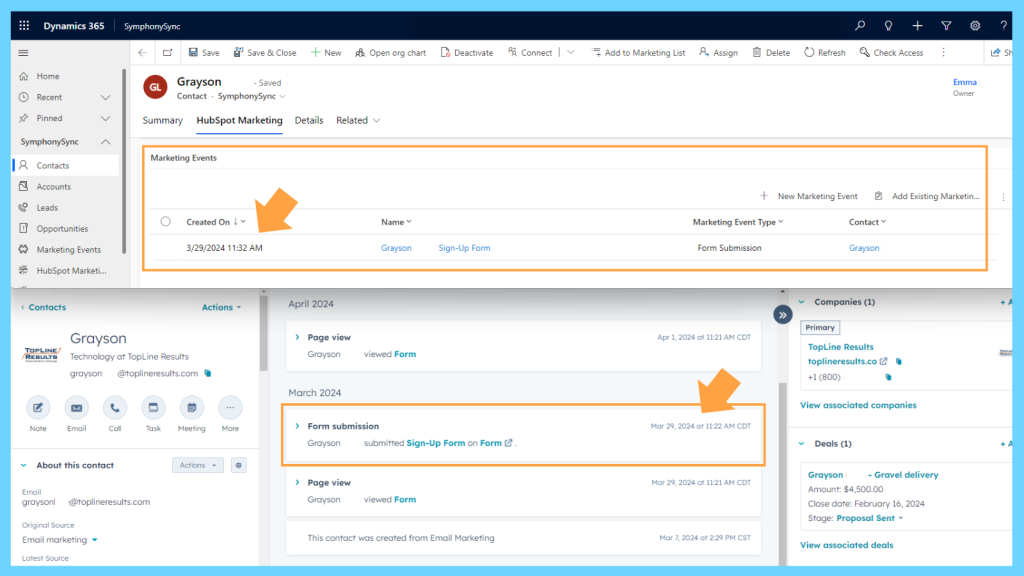The image size is (1024, 576).
Task: Click the HubSpot Email icon button
Action: click(x=76, y=408)
